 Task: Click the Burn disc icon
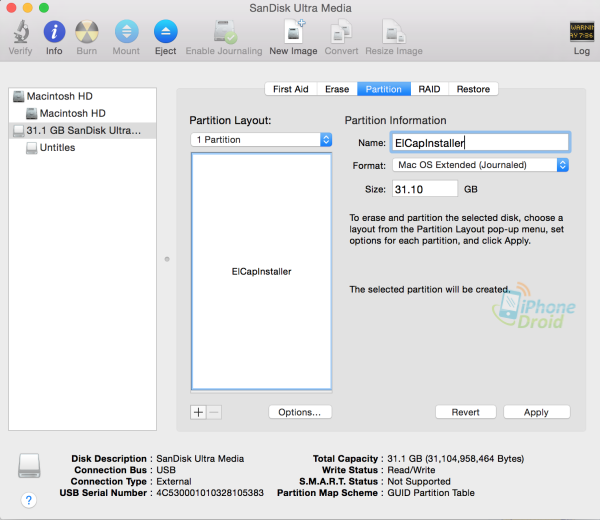point(87,33)
